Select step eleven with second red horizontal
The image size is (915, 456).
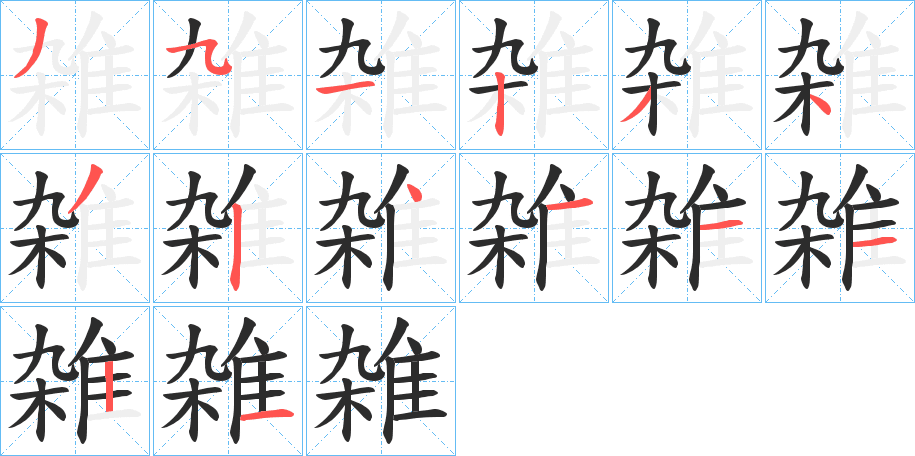point(687,228)
